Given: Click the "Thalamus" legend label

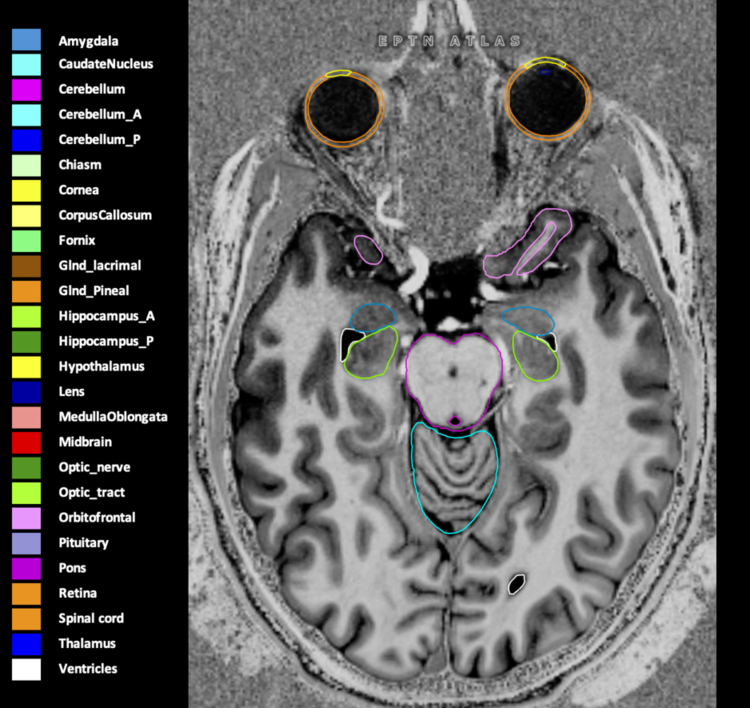Looking at the screenshot, I should pyautogui.click(x=87, y=643).
